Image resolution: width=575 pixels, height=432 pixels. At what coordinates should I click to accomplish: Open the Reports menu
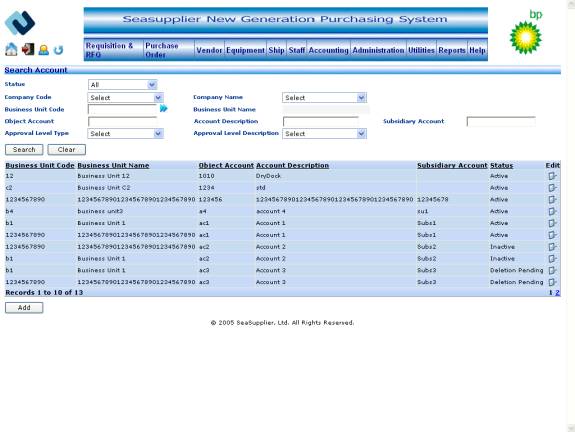click(452, 50)
